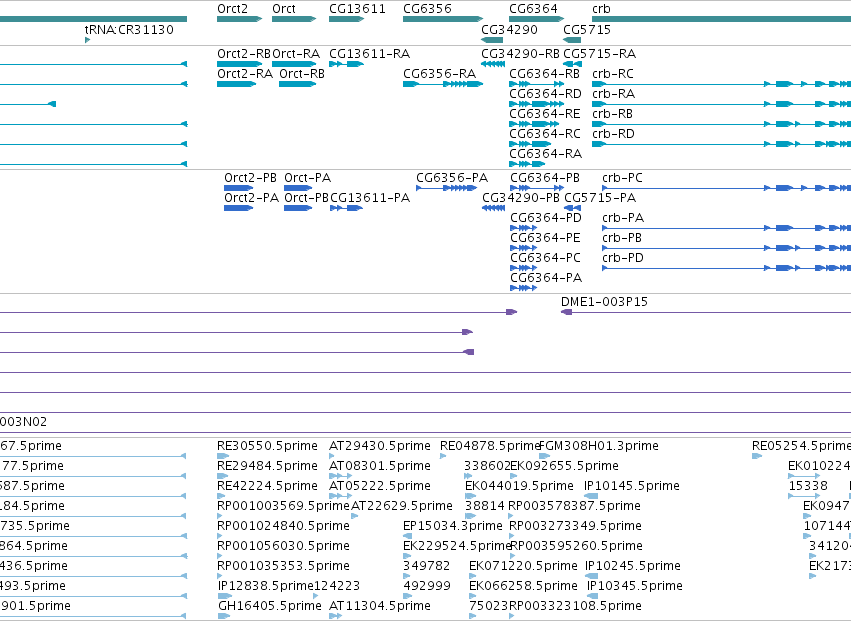
Task: Select the Orct gene label
Action: (x=284, y=9)
